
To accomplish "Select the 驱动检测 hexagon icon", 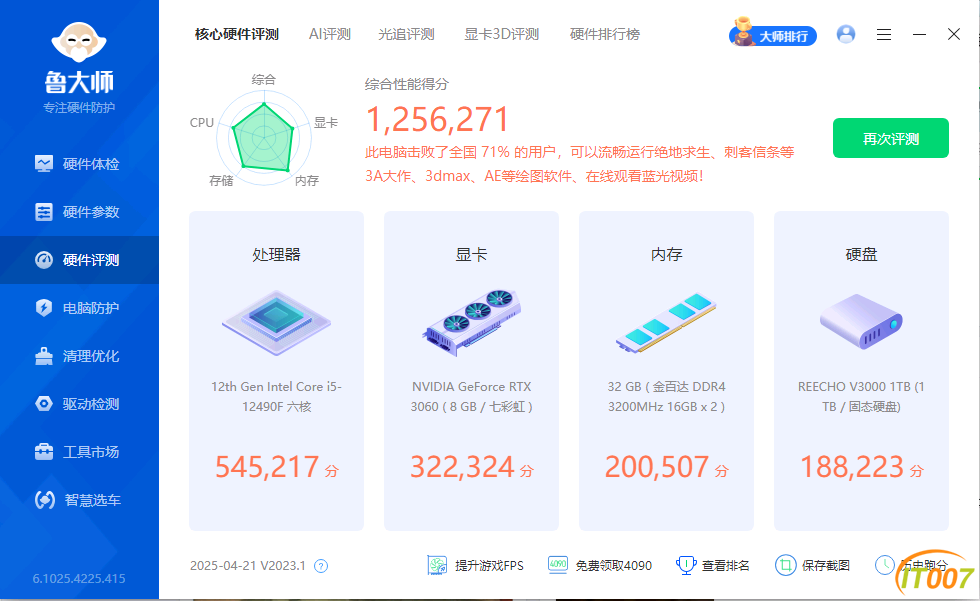I will pos(44,404).
